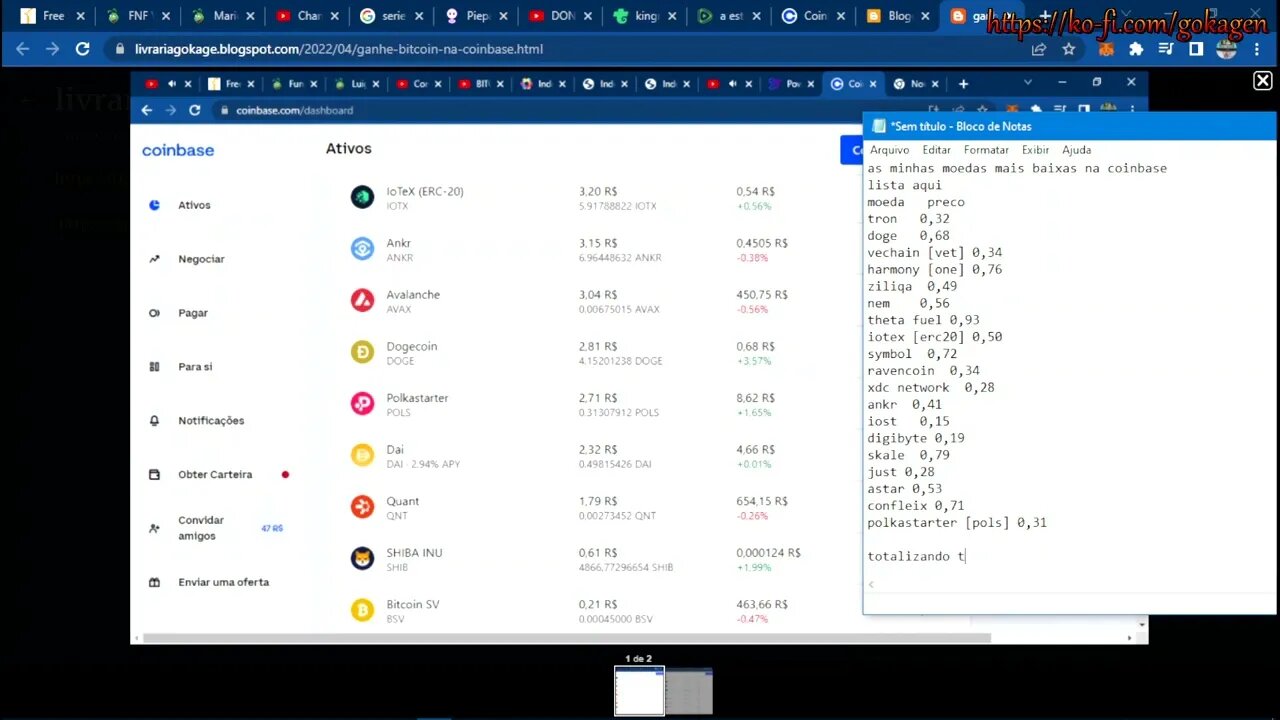
Task: Open the outer browser extensions puzzle icon
Action: pos(1136,49)
